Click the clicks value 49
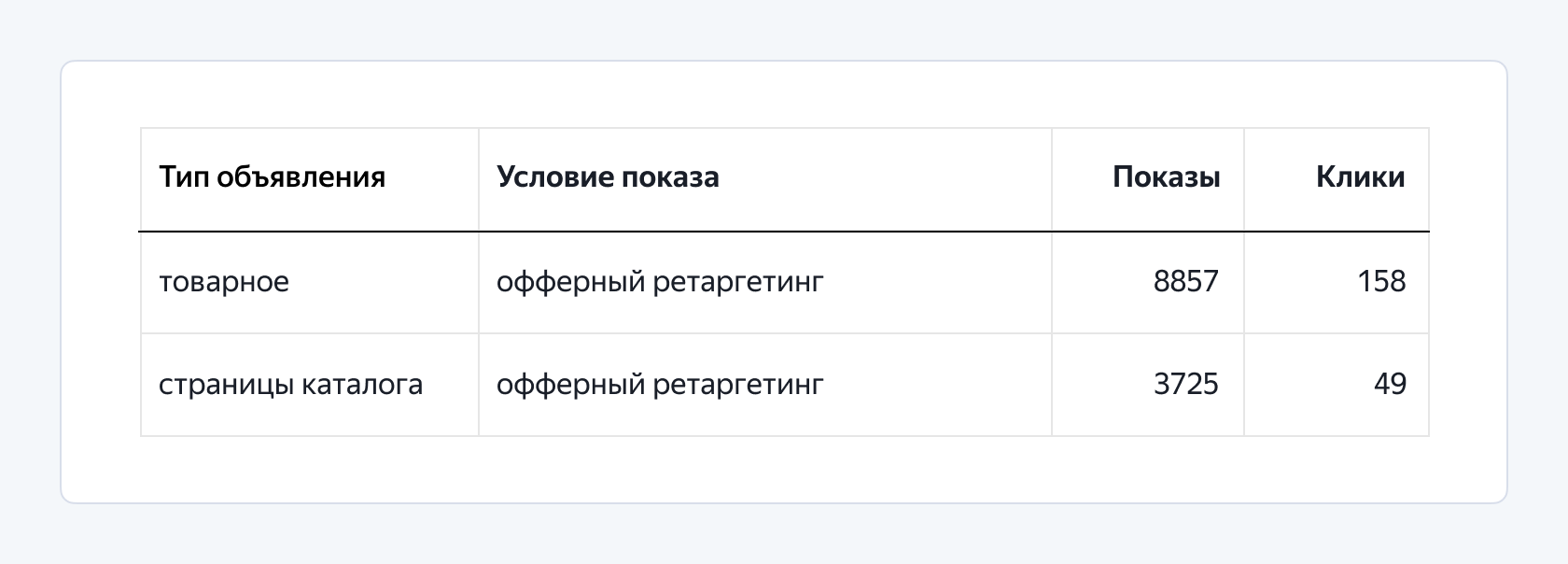 coord(1390,385)
